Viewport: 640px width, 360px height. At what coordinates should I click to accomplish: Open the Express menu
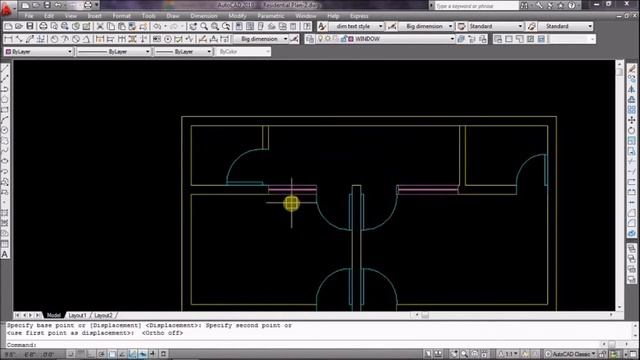[359, 16]
